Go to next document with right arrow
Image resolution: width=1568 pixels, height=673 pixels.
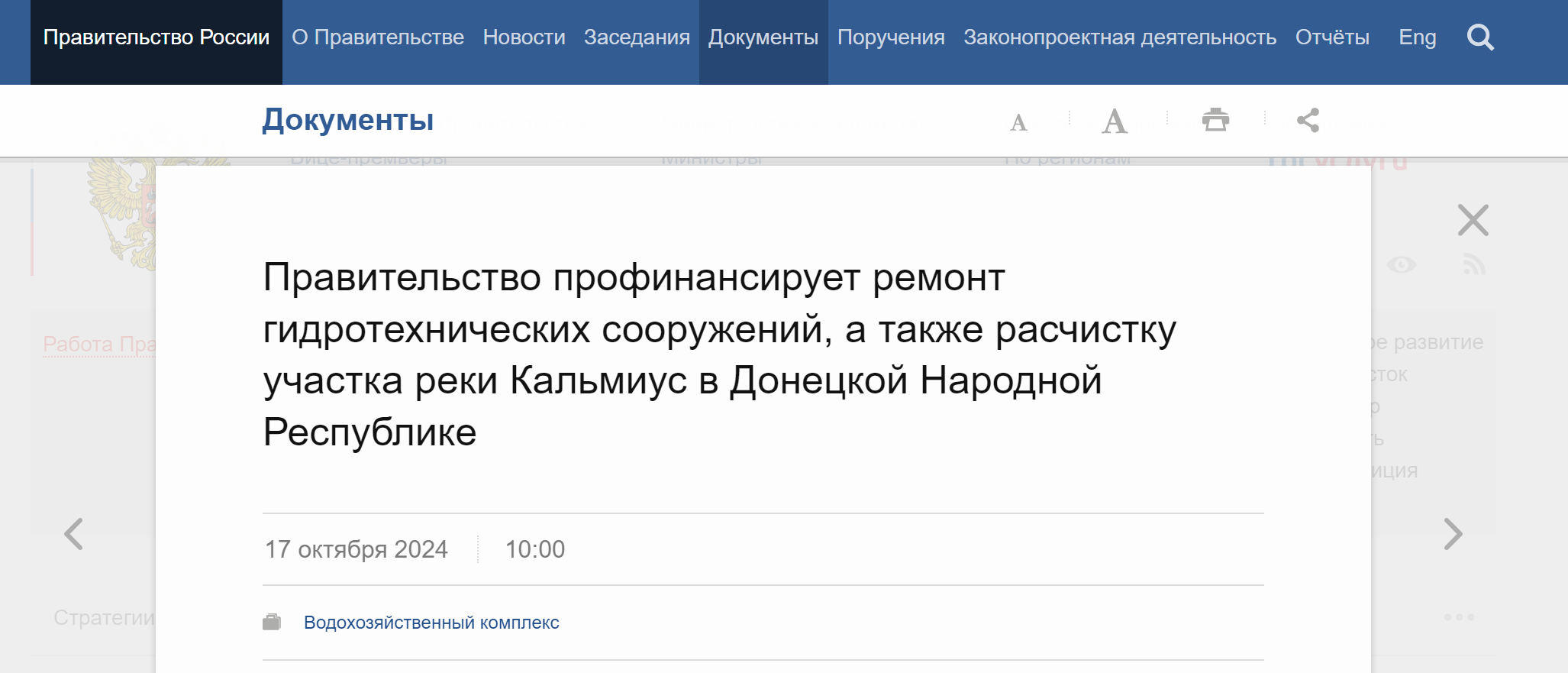[1453, 533]
